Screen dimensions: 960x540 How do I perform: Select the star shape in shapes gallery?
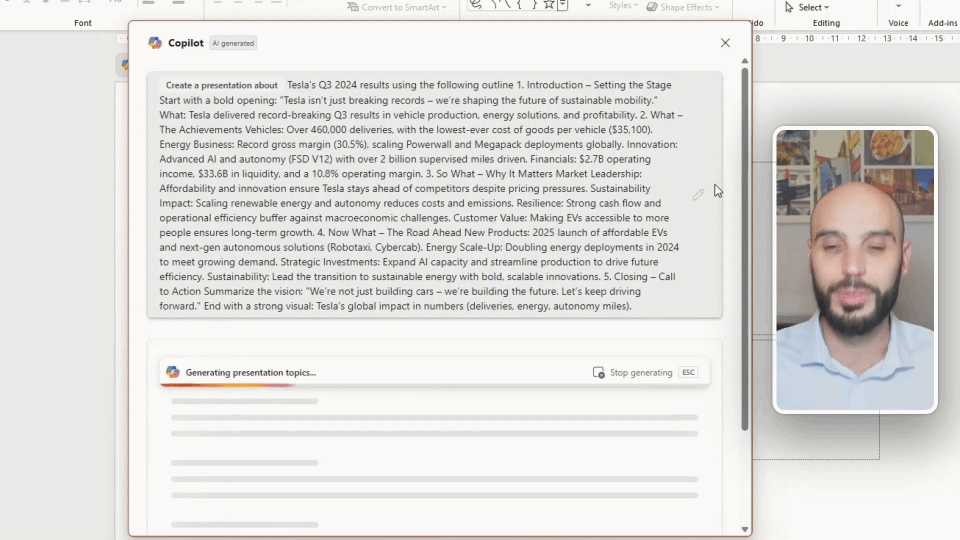pyautogui.click(x=549, y=5)
